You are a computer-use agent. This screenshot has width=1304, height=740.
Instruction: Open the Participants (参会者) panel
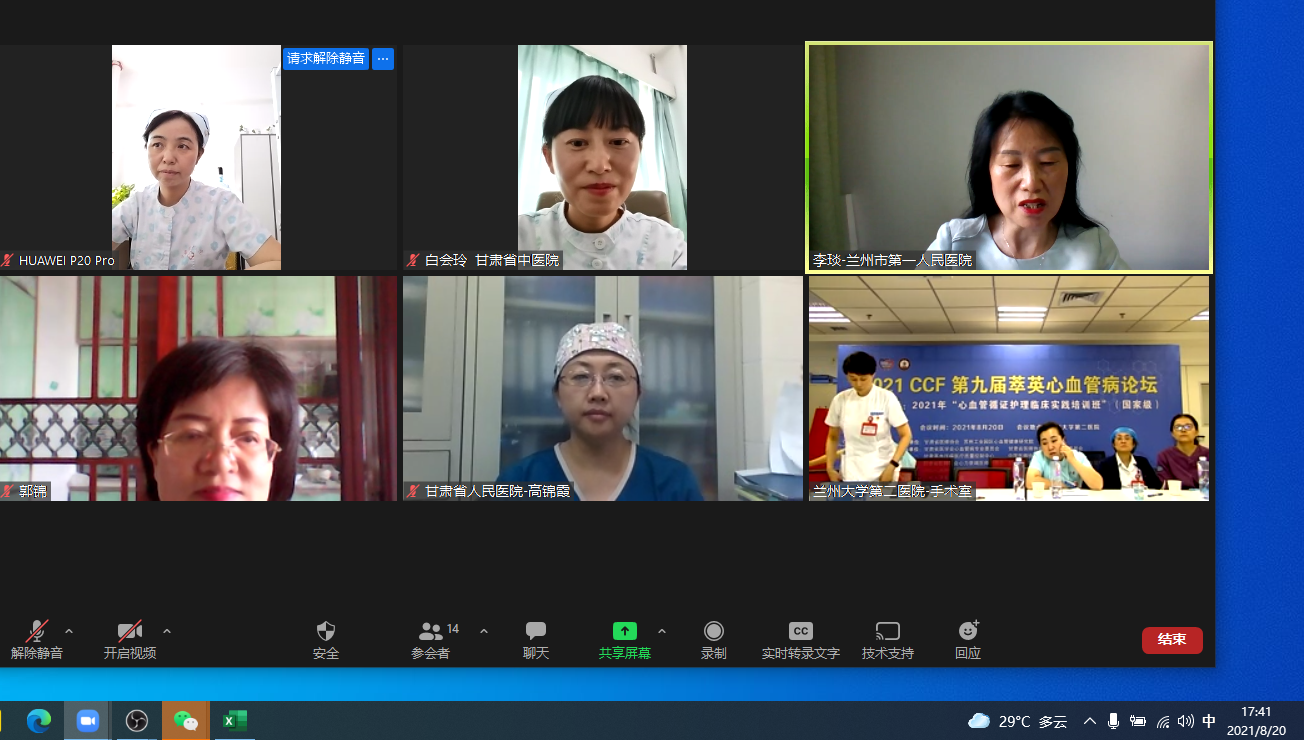[x=431, y=632]
